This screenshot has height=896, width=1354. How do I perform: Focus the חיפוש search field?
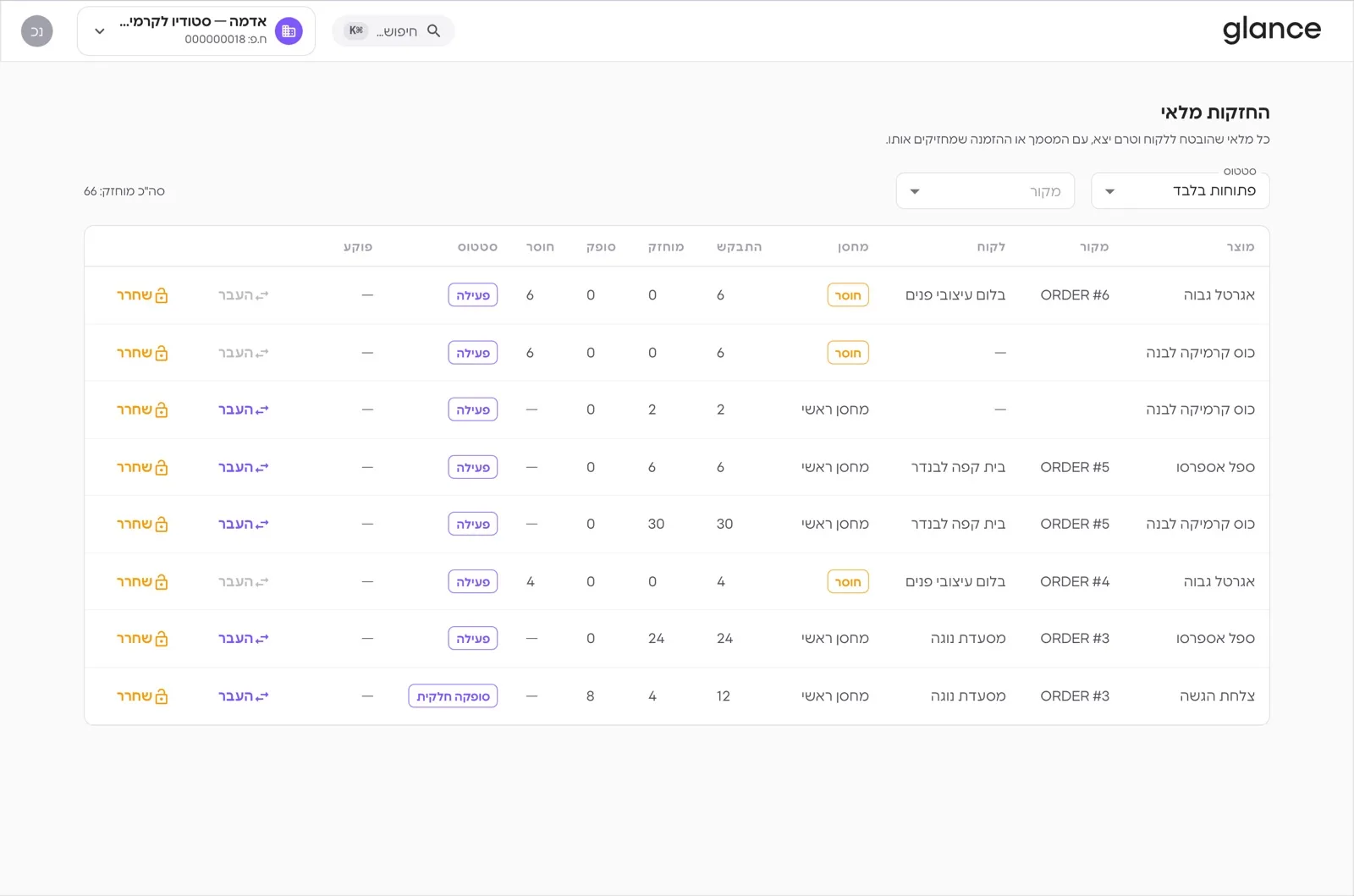(394, 31)
